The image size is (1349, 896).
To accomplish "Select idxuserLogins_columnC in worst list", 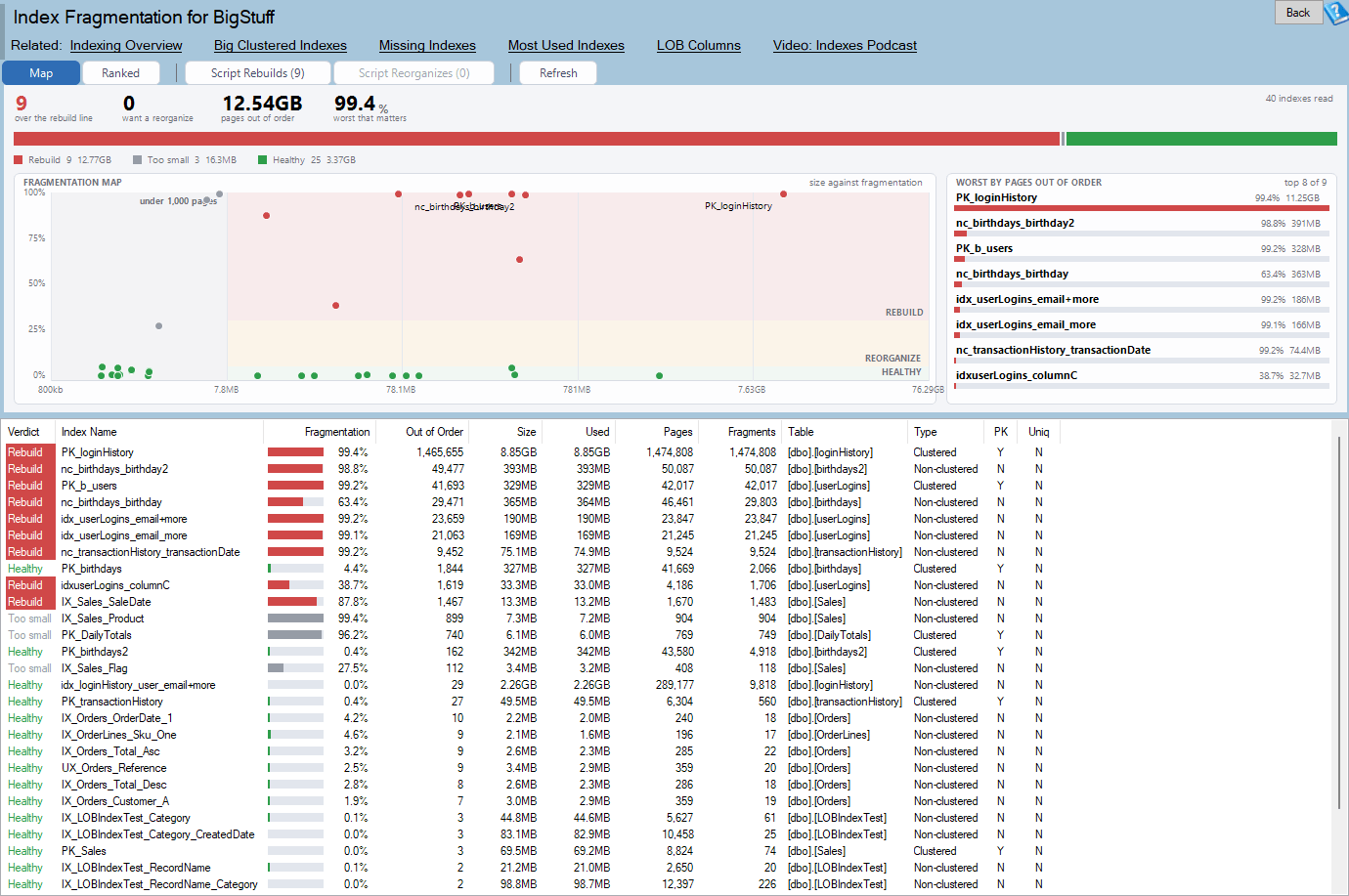I will point(1142,379).
